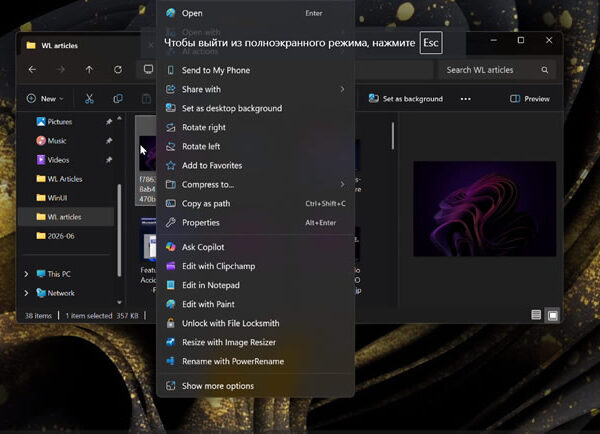Select Set as desktop background entry
Image resolution: width=600 pixels, height=434 pixels.
click(255, 108)
